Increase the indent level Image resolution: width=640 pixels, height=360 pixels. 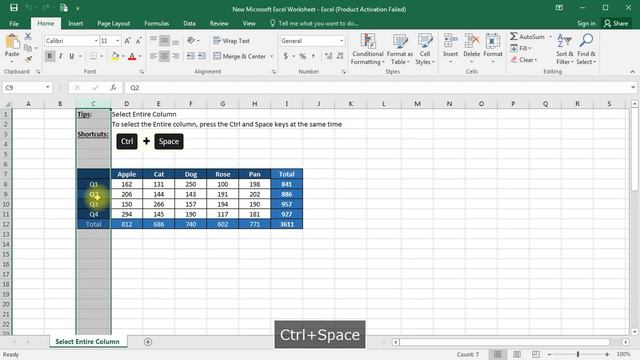click(202, 56)
